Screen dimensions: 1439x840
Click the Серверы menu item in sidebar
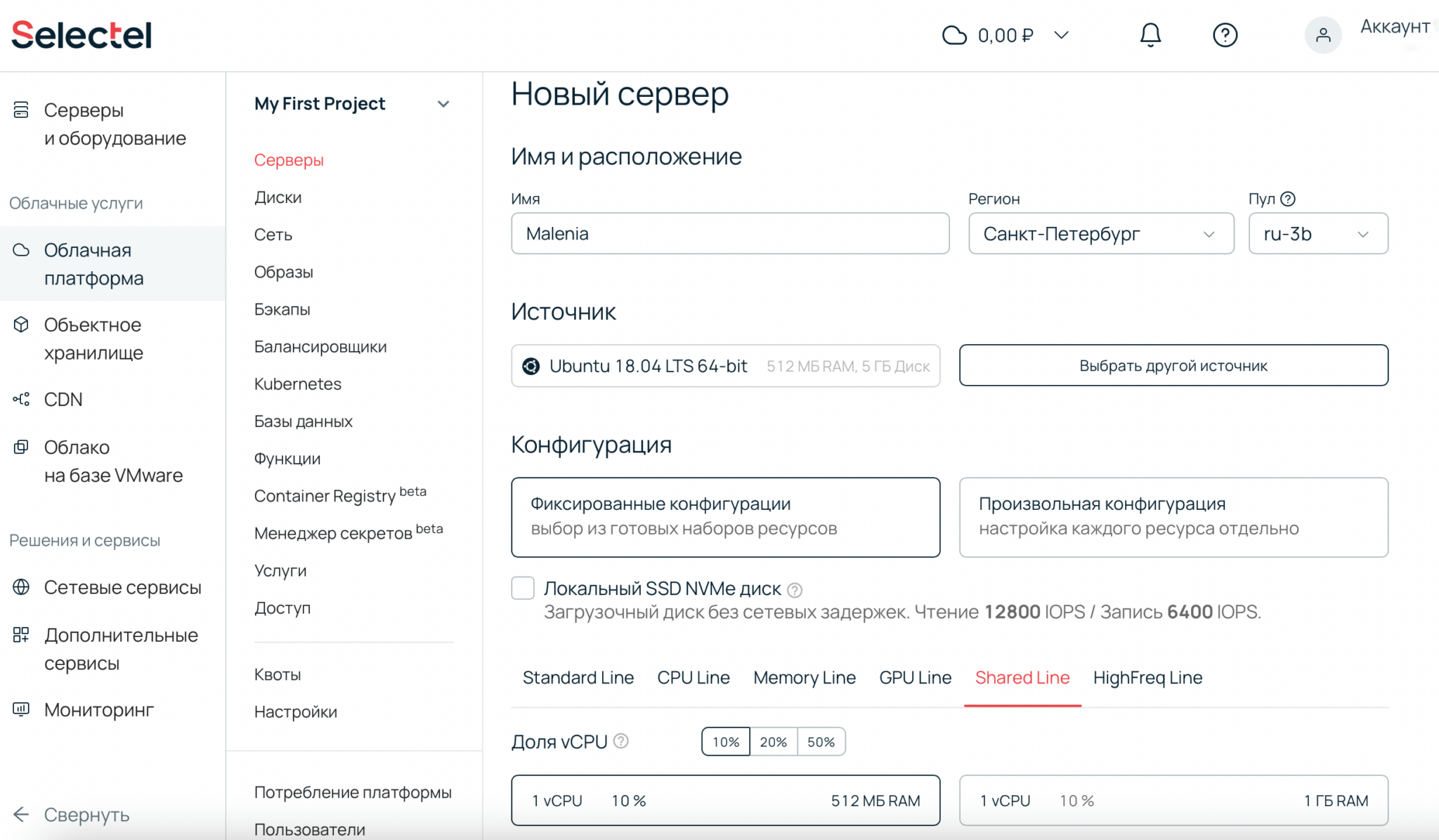click(x=289, y=158)
